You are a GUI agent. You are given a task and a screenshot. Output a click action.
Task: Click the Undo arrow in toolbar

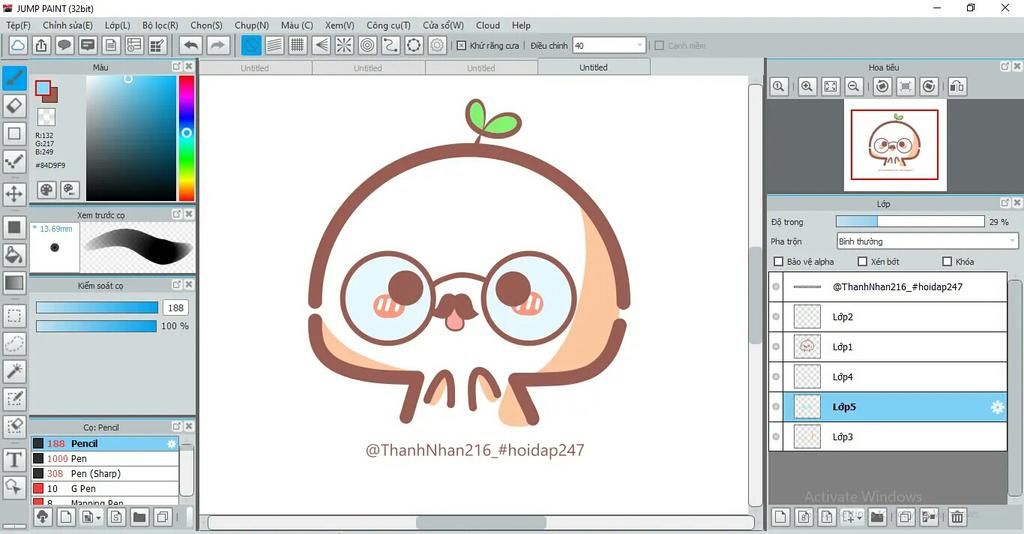(x=191, y=45)
